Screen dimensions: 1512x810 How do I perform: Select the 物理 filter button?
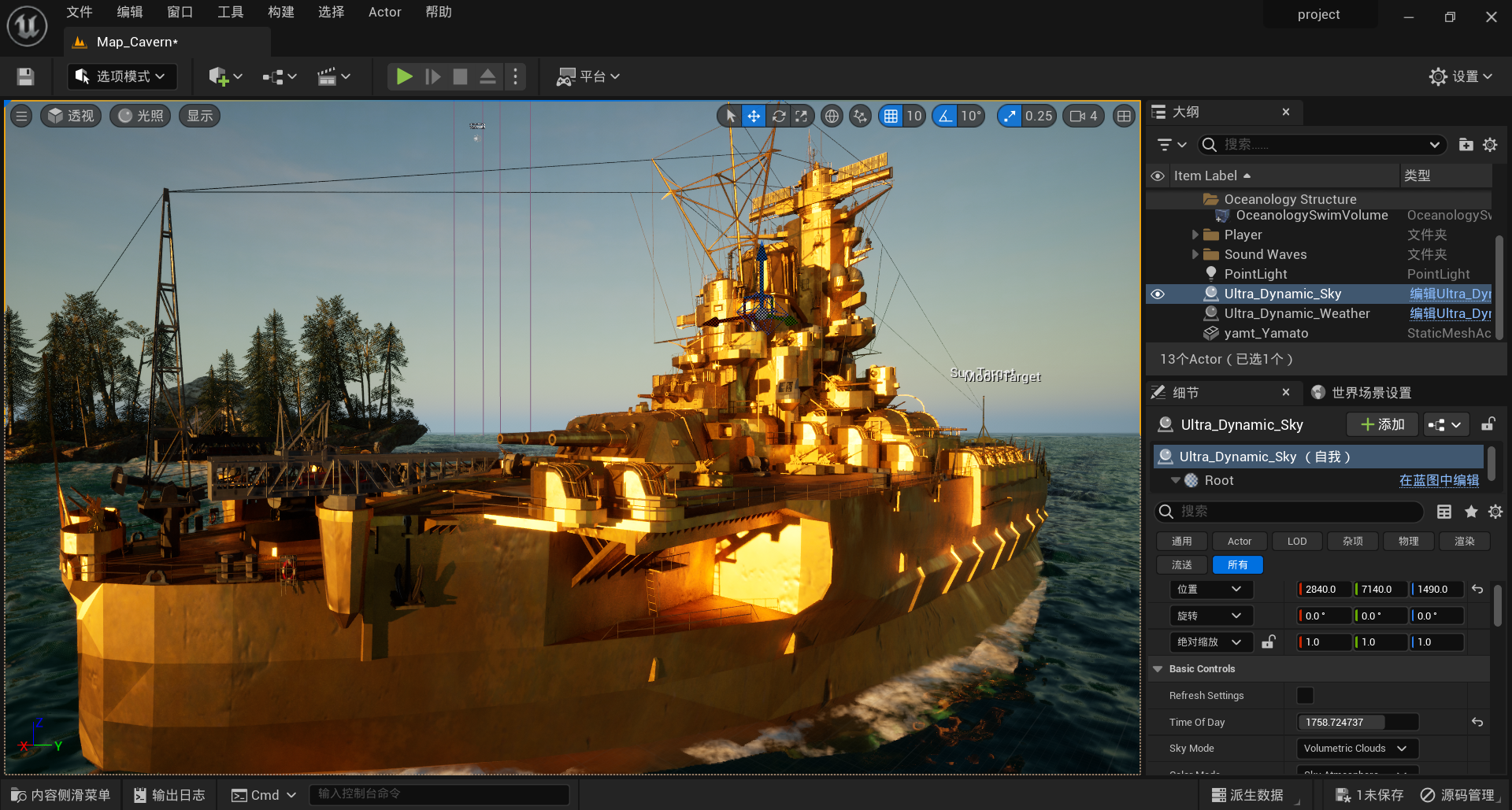(1408, 542)
